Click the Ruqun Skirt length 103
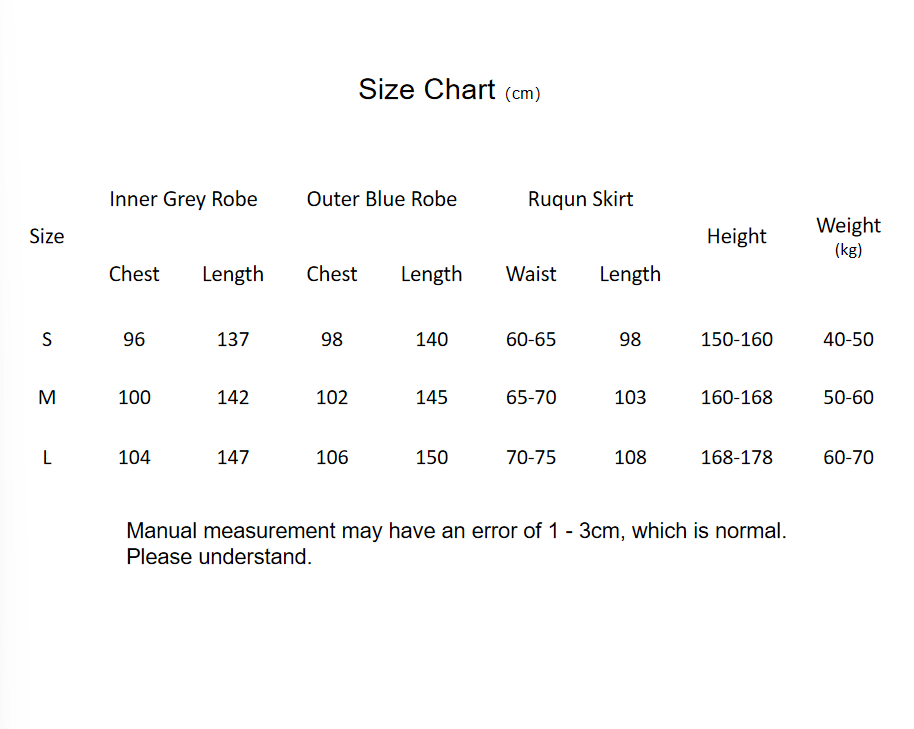 pos(630,397)
